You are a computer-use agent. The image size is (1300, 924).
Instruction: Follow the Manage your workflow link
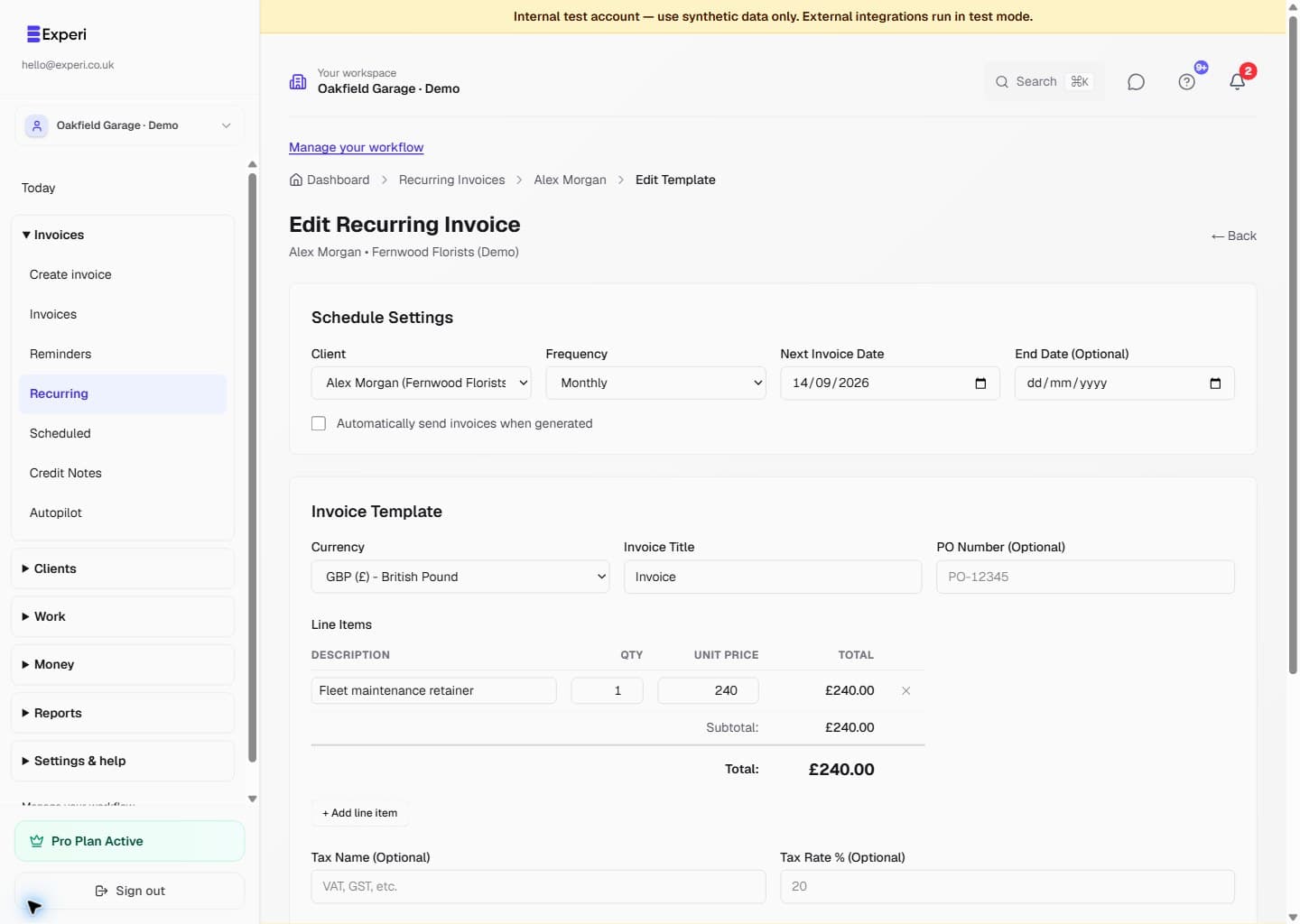pos(356,147)
